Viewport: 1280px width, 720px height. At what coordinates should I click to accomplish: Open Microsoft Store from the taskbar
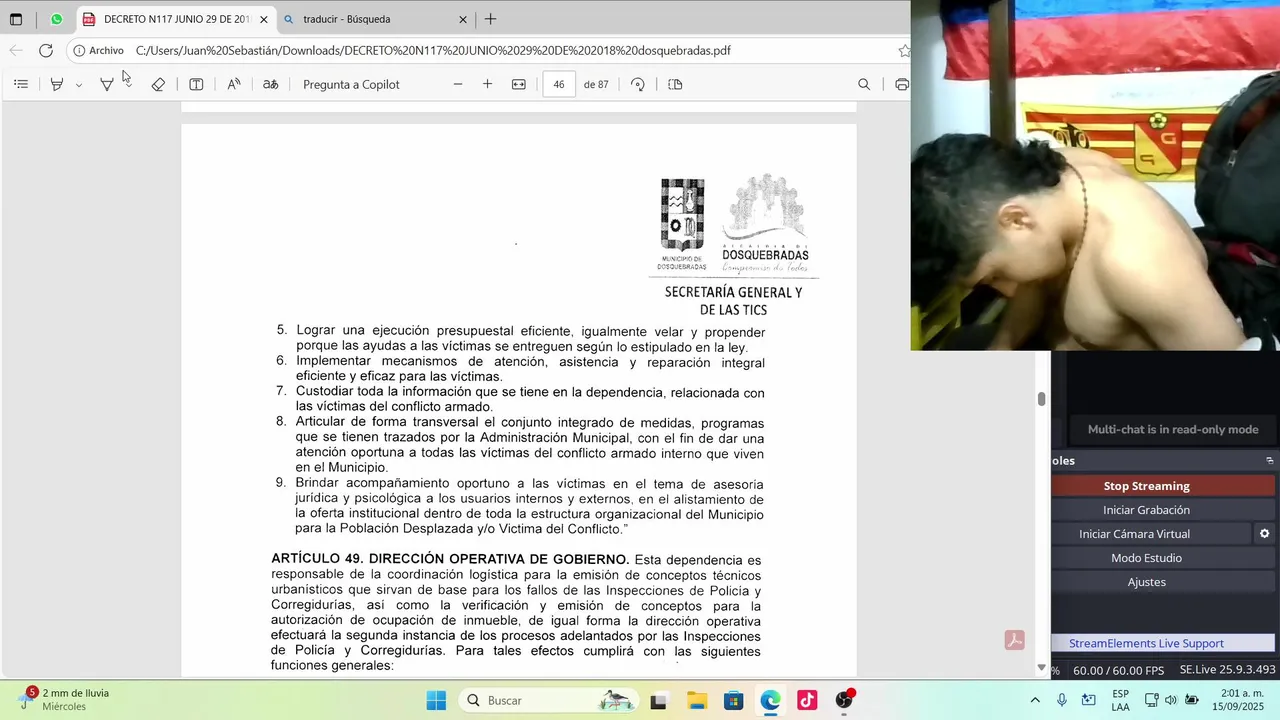point(733,700)
